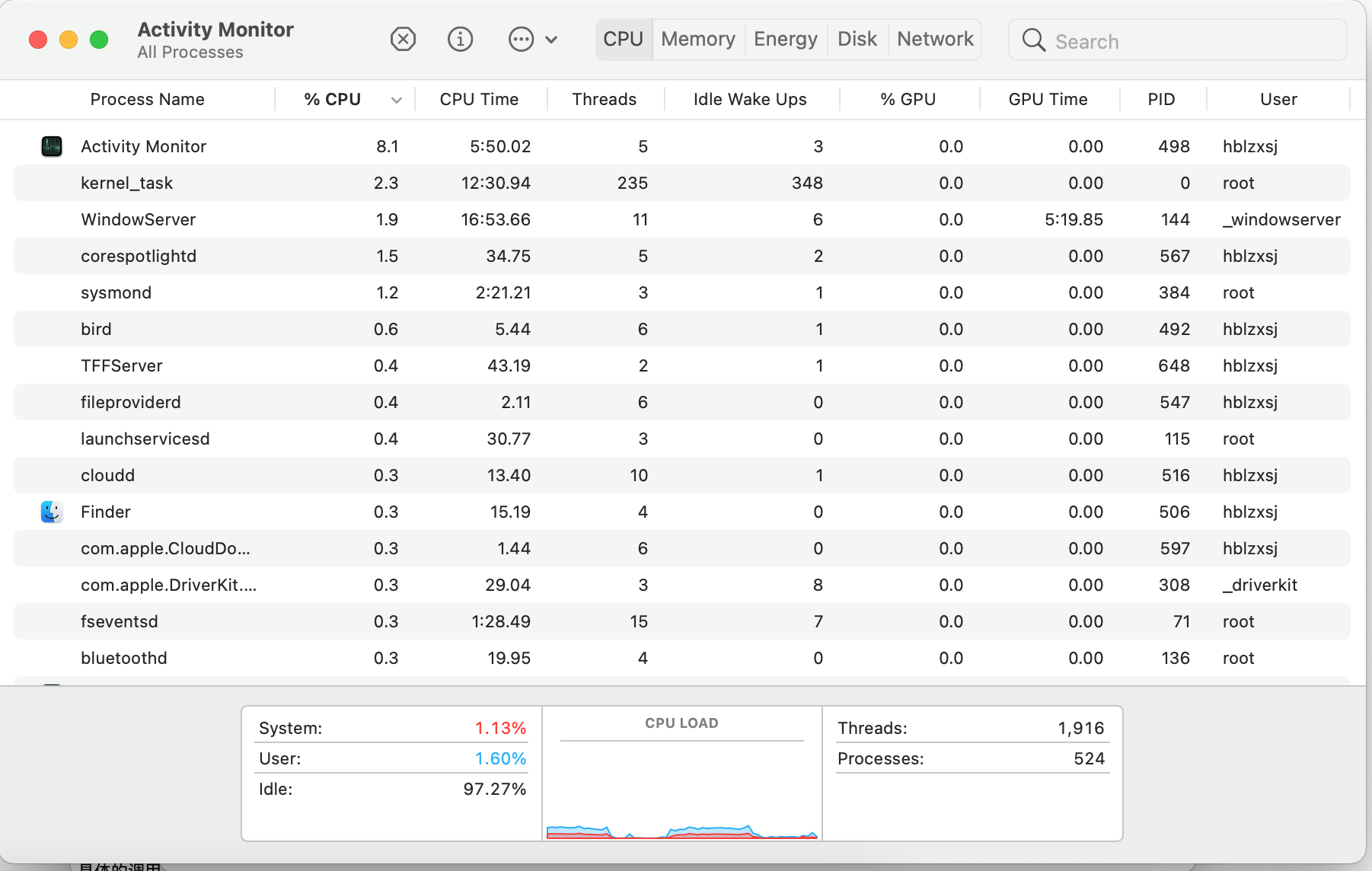Sort by % GPU column header

click(x=908, y=99)
